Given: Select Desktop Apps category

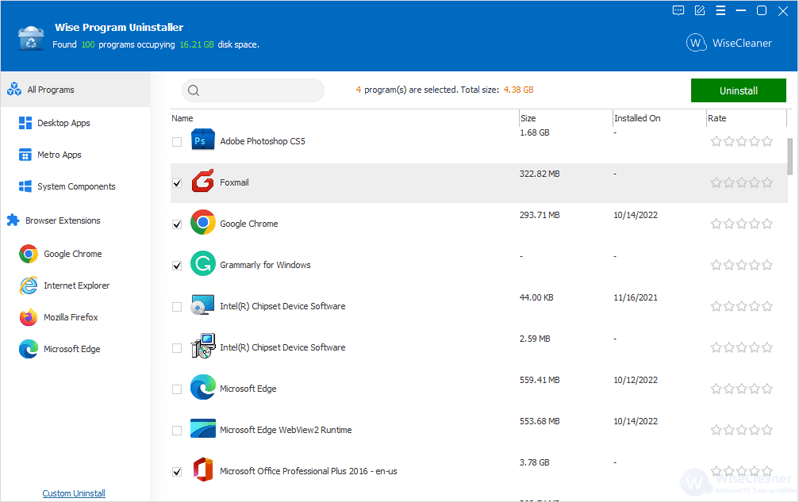Looking at the screenshot, I should click(63, 123).
